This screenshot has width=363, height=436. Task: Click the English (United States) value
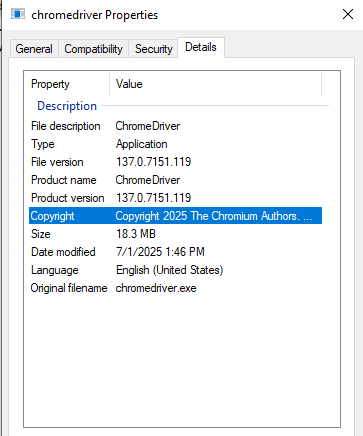coord(169,270)
